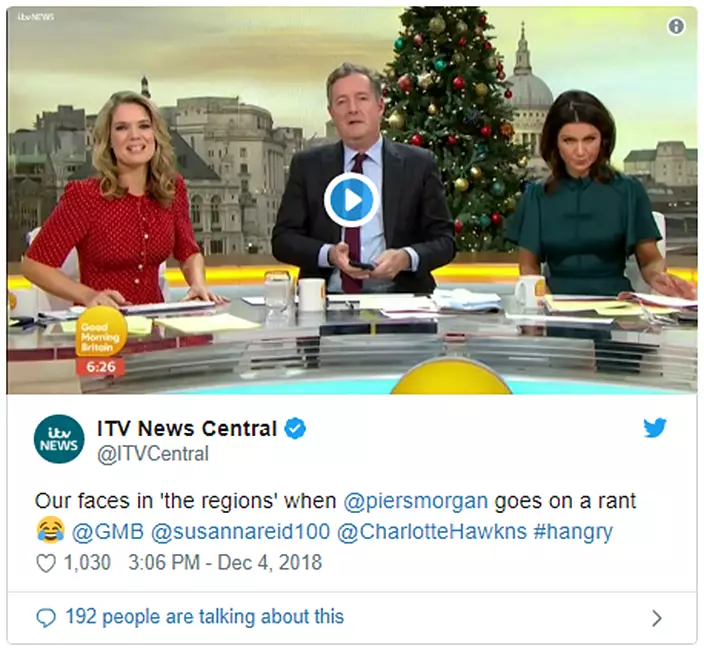Open the tweet timestamp Dec 4, 2018
Viewport: 704px width, 654px height.
tap(225, 562)
